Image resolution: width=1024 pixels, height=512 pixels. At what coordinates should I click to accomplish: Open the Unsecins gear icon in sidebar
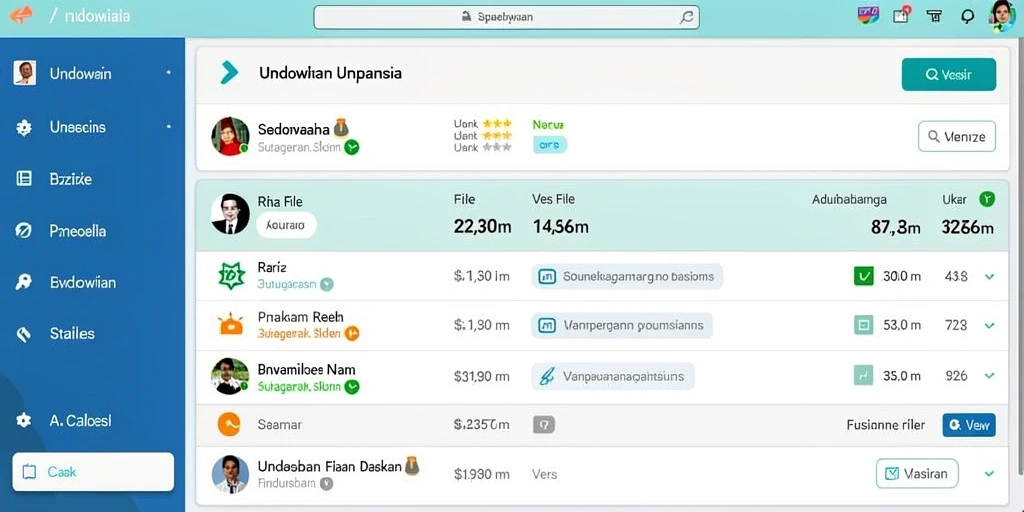[24, 127]
